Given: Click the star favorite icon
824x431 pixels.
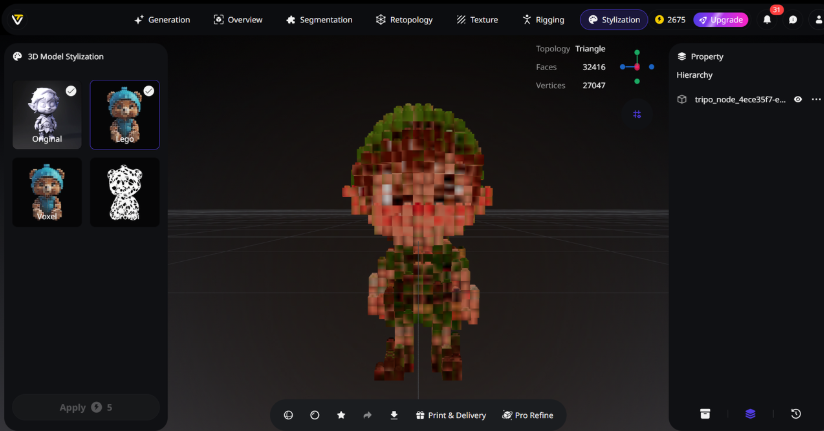Looking at the screenshot, I should pyautogui.click(x=341, y=415).
